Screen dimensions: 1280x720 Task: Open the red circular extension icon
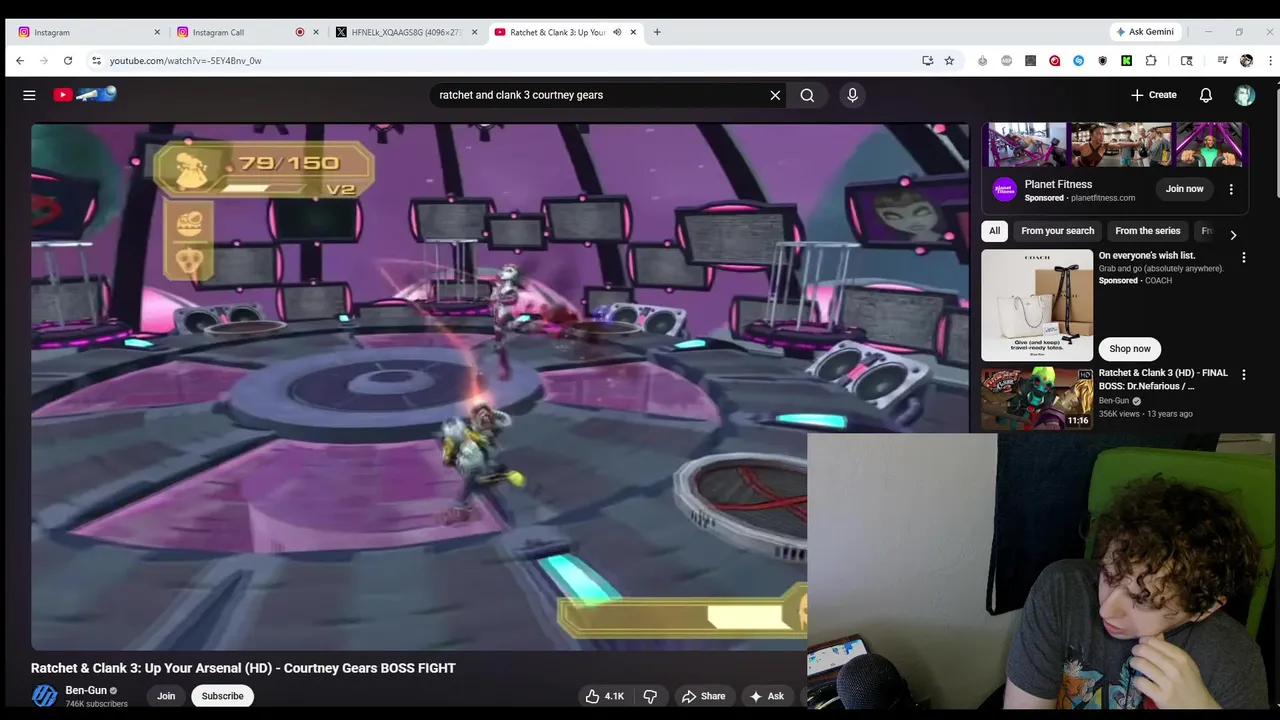[x=1054, y=61]
